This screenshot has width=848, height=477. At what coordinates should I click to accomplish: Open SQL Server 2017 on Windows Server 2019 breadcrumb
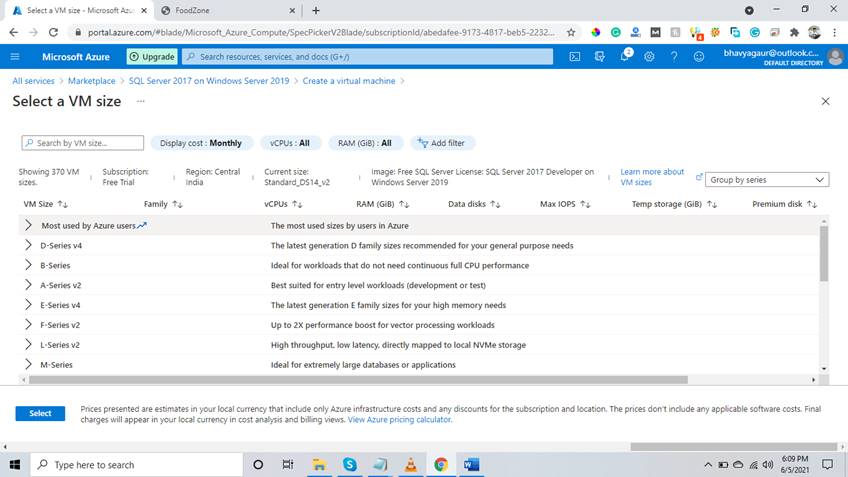[209, 81]
